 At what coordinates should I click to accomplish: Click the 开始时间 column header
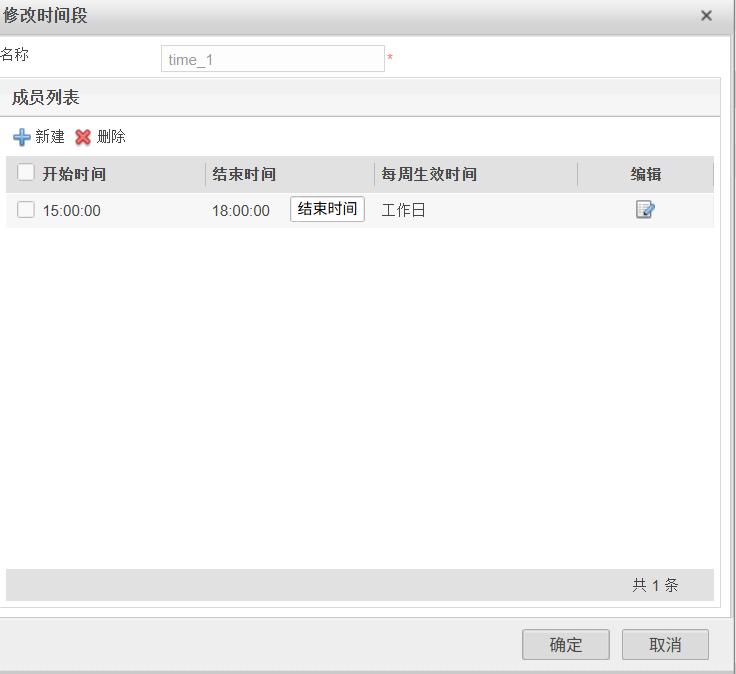(74, 174)
